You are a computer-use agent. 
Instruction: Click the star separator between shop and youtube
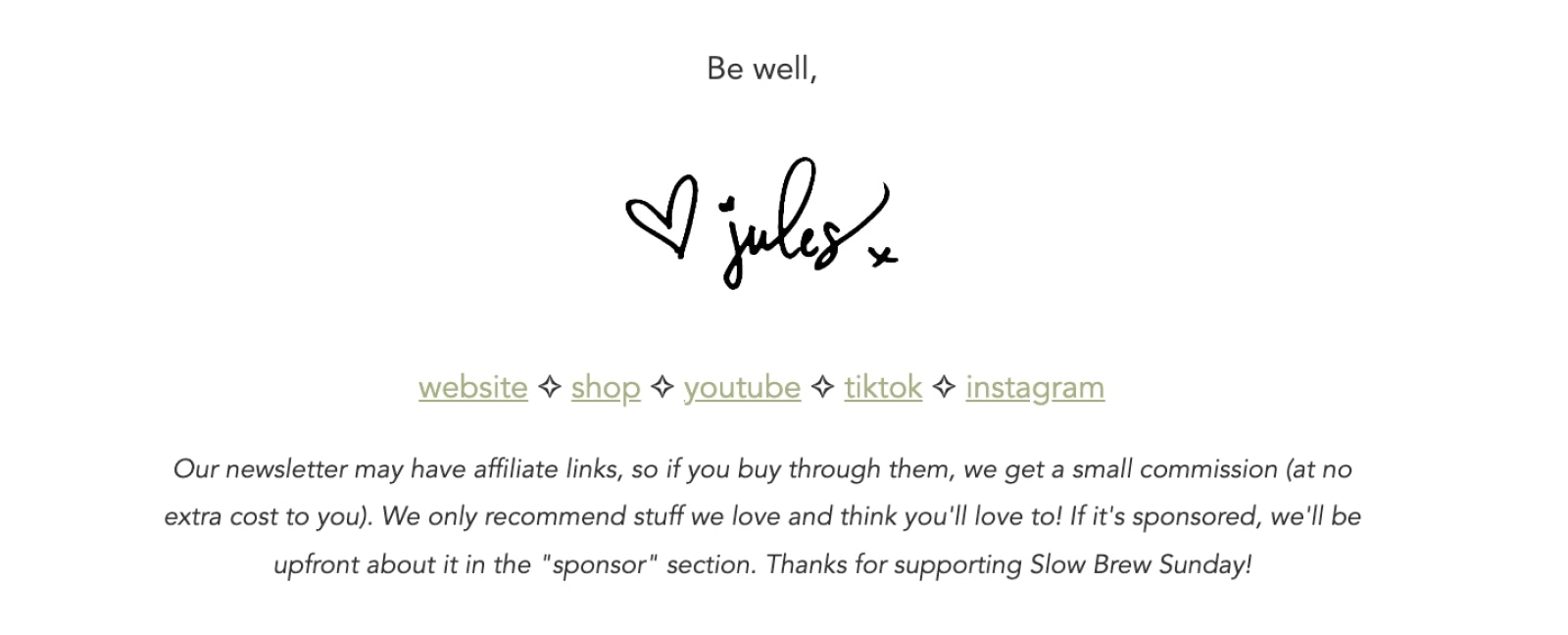tap(662, 388)
